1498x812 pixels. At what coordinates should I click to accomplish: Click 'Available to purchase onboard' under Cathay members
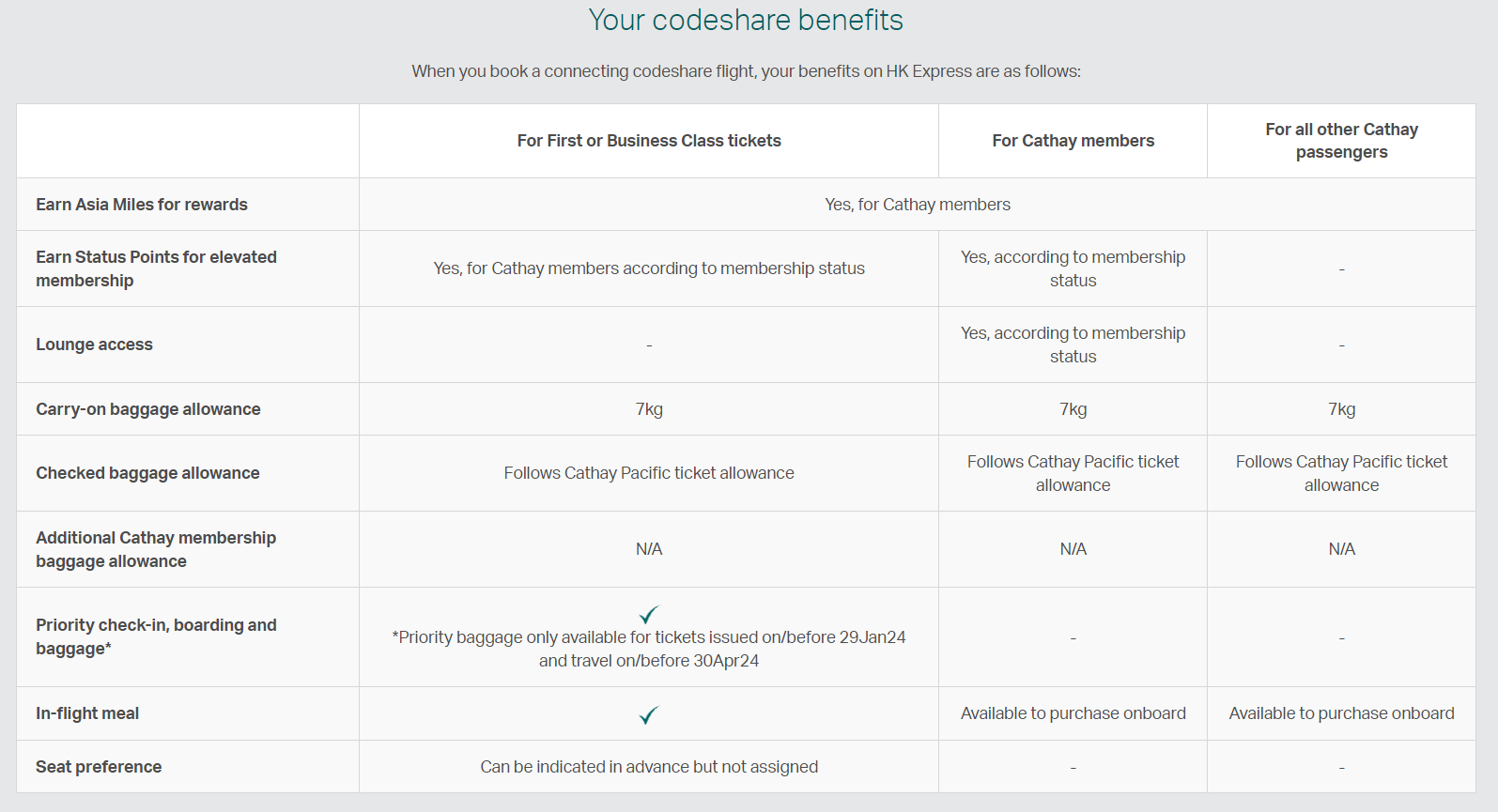point(1073,713)
